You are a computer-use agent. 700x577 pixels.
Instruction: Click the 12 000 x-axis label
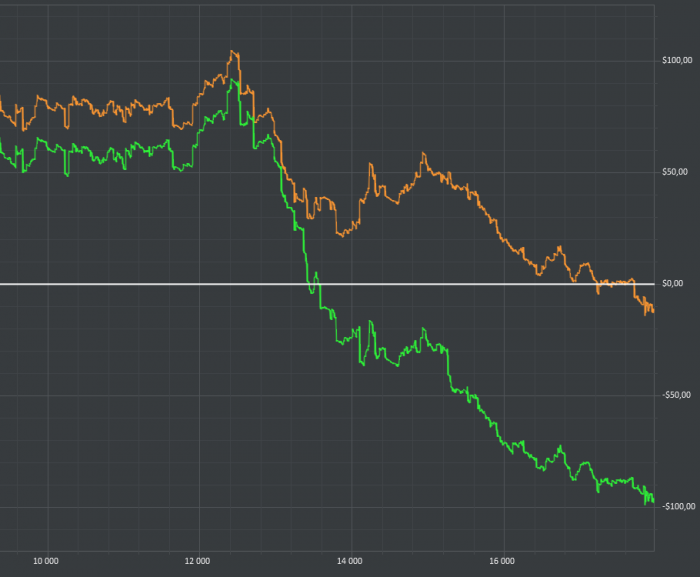click(x=197, y=561)
